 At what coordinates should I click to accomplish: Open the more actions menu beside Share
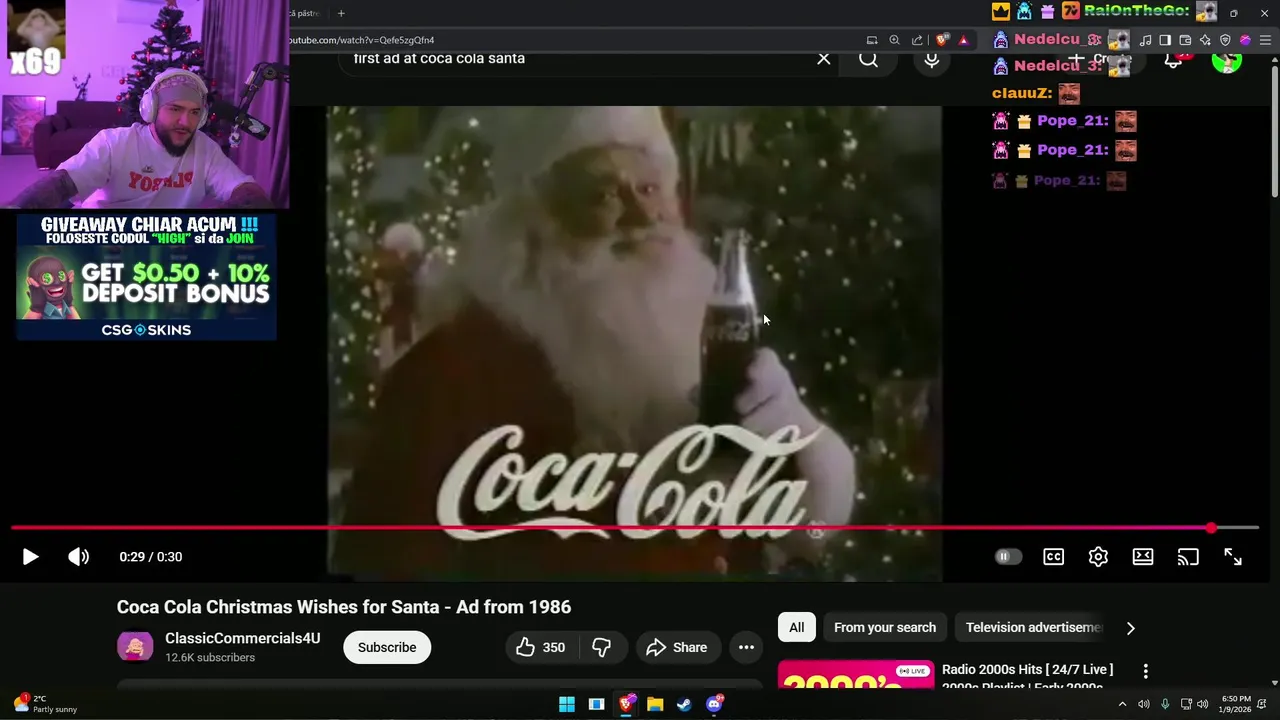pos(746,647)
